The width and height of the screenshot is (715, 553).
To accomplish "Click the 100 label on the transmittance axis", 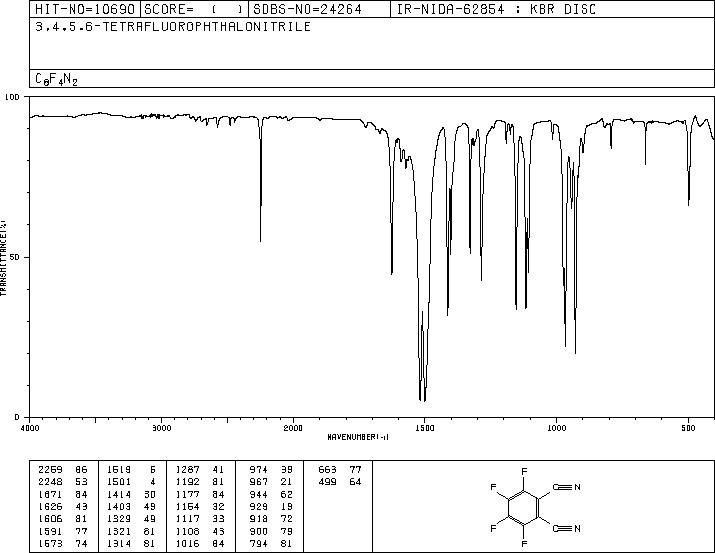I will 12,97.
